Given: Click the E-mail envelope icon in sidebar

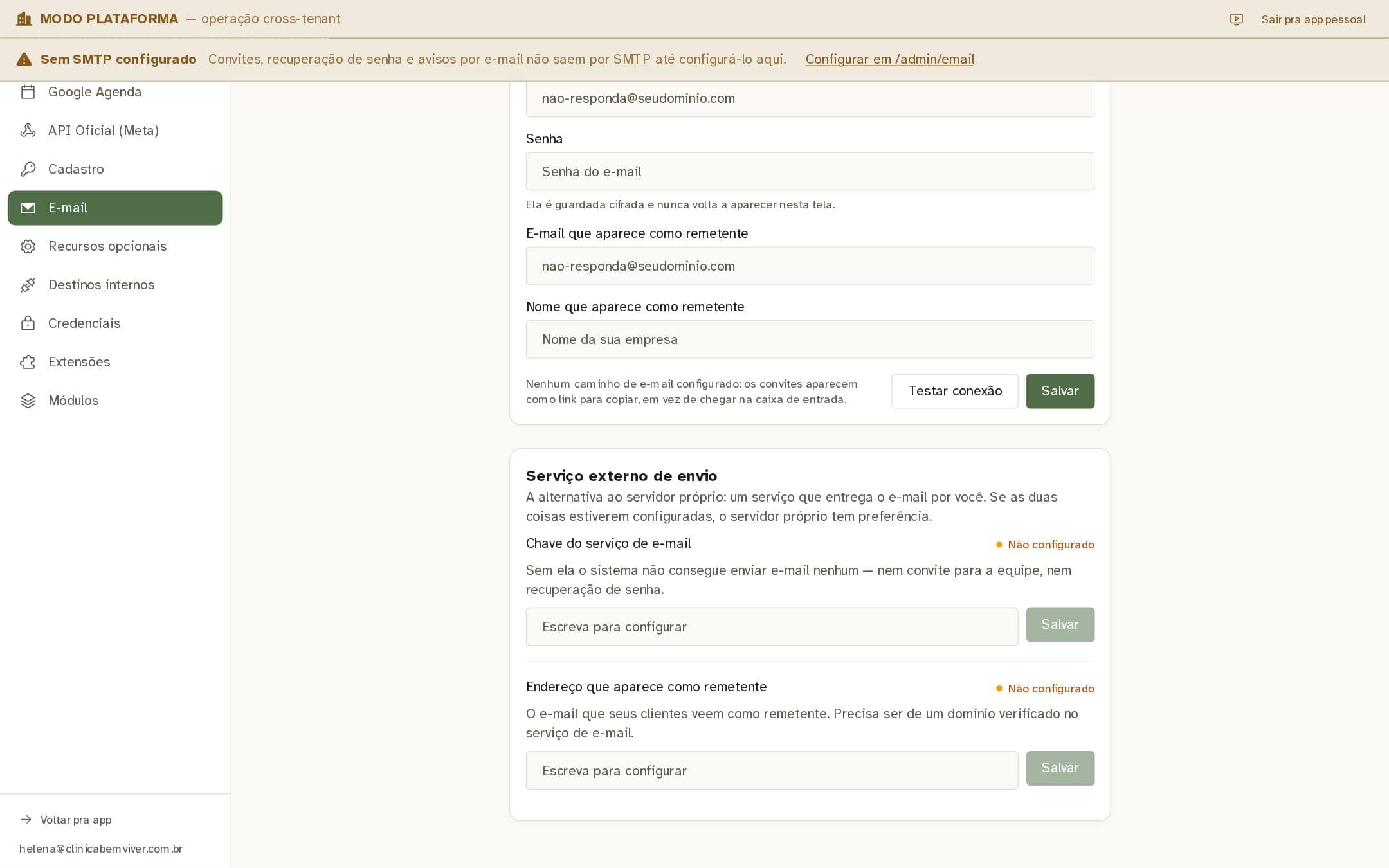Looking at the screenshot, I should [x=28, y=208].
